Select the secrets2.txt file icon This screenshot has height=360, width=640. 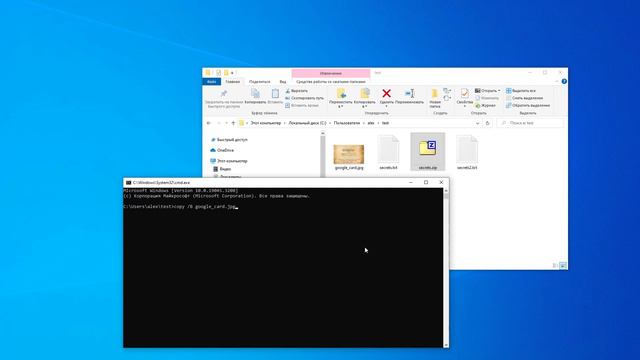467,149
